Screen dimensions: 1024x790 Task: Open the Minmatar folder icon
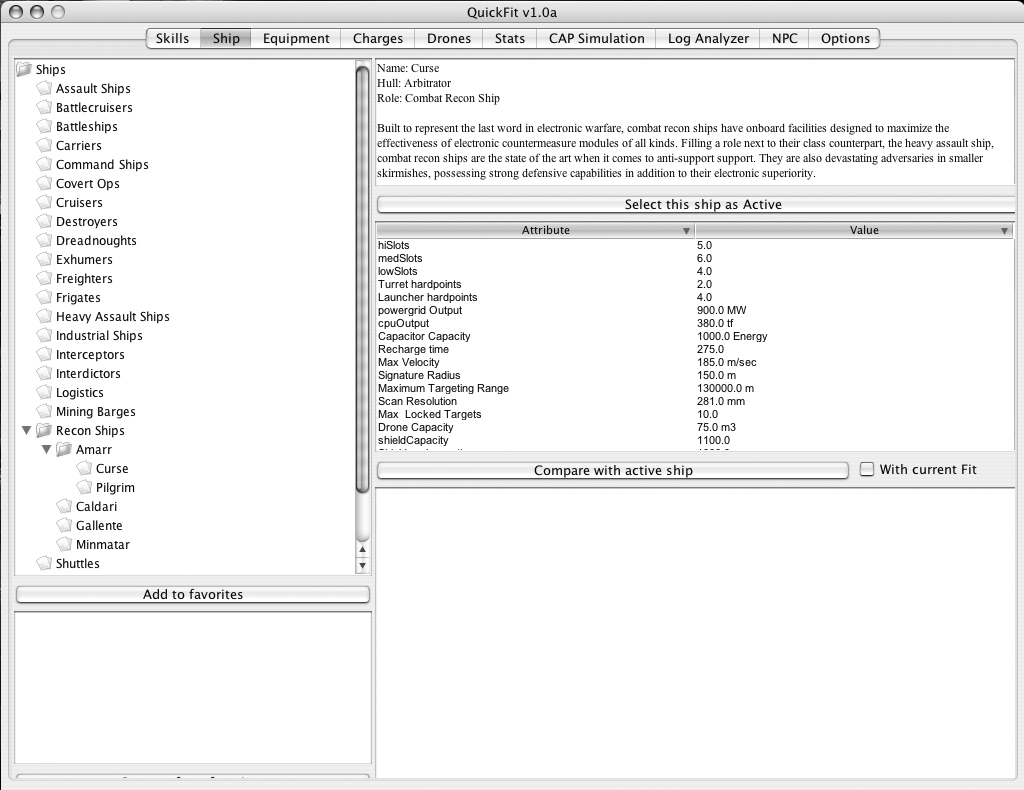point(64,544)
